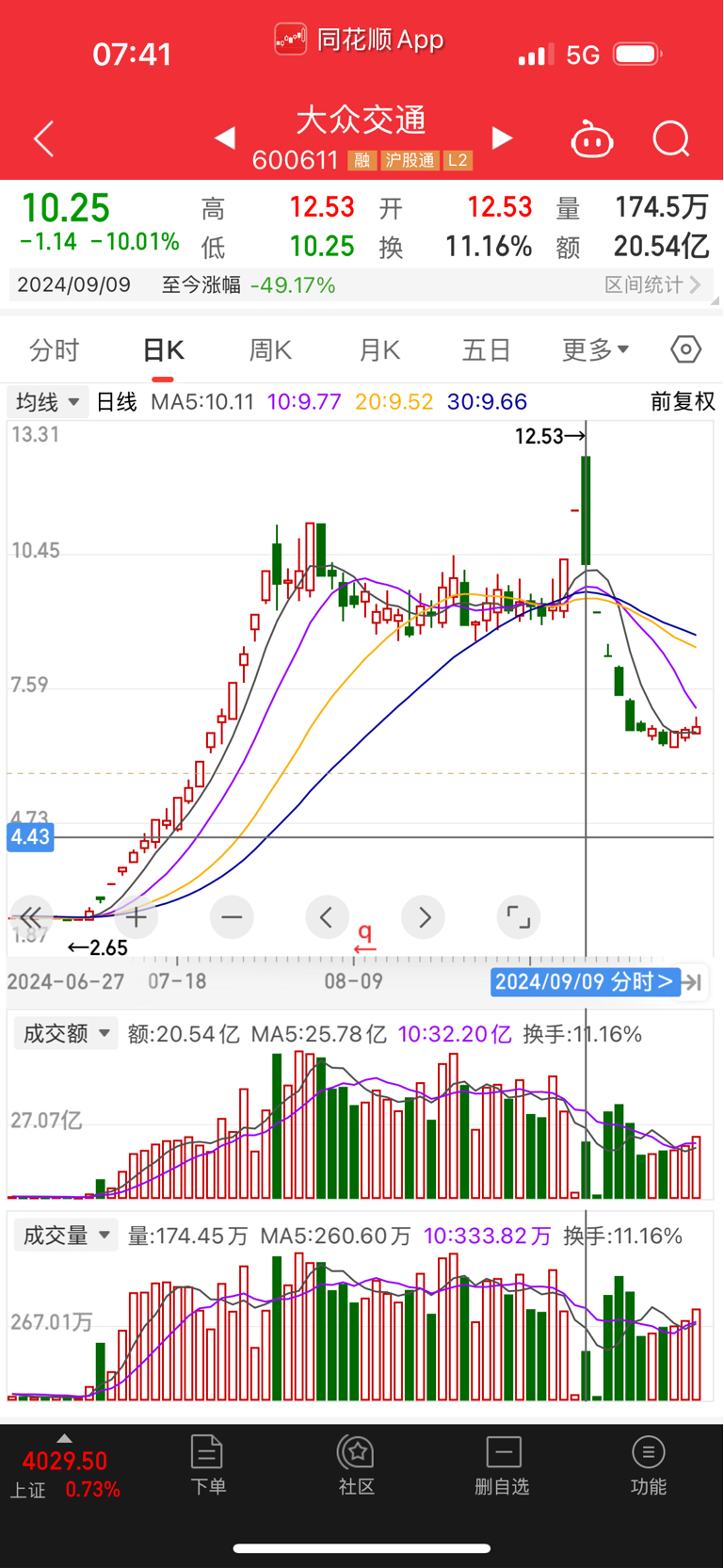Switch to 月K tab
The height and width of the screenshot is (1568, 724).
[x=379, y=350]
